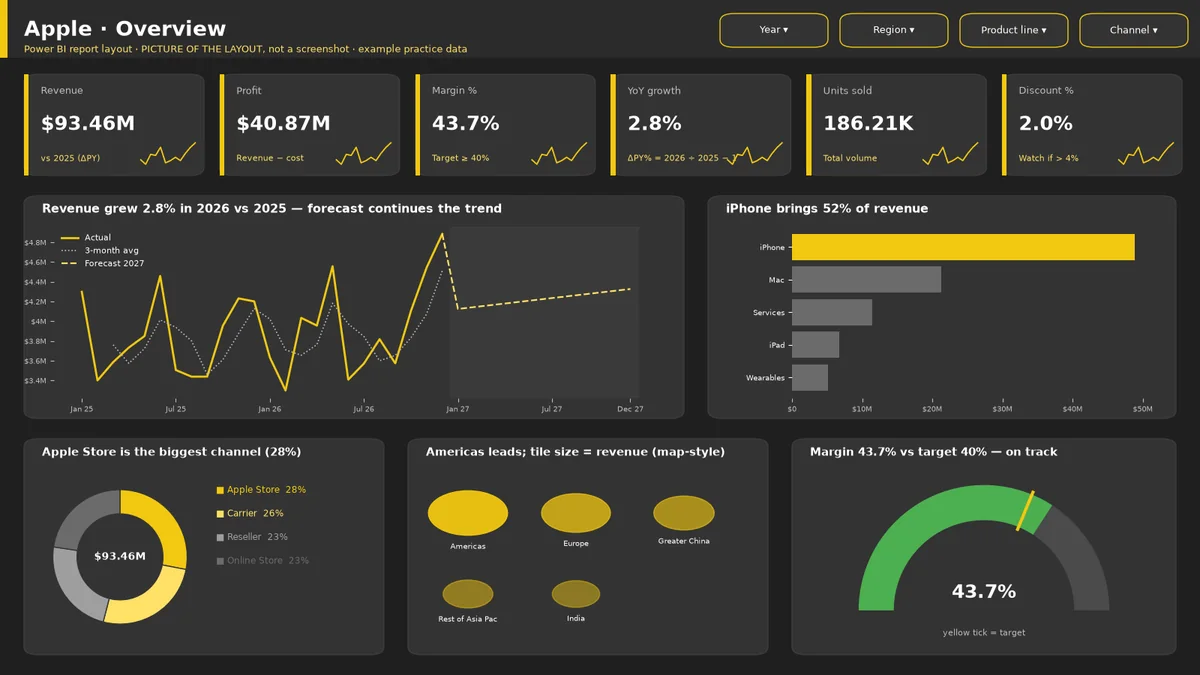The image size is (1200, 675).
Task: Click the Reseller legend swatch
Action: (x=220, y=537)
